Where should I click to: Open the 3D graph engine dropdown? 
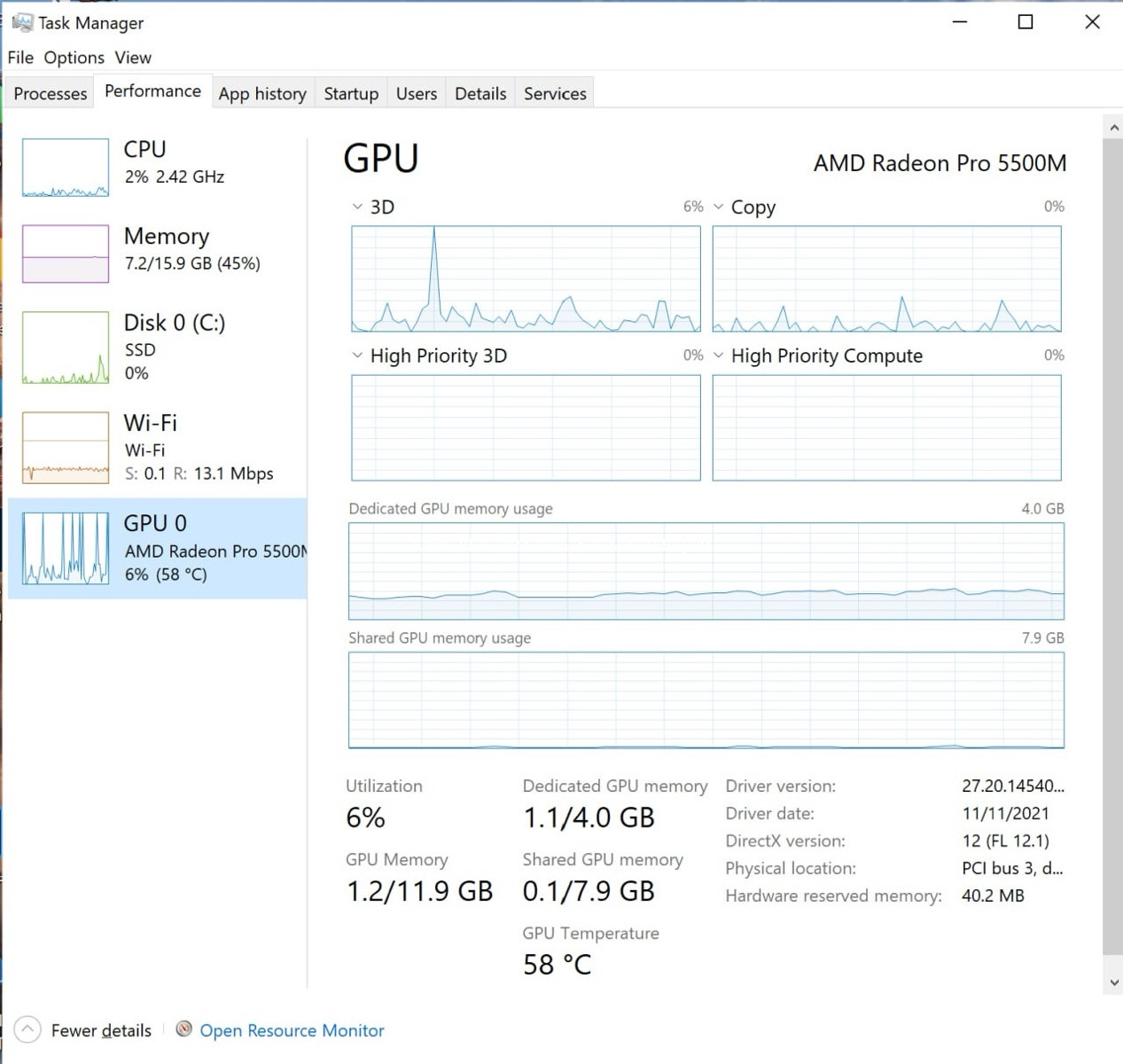coord(357,207)
